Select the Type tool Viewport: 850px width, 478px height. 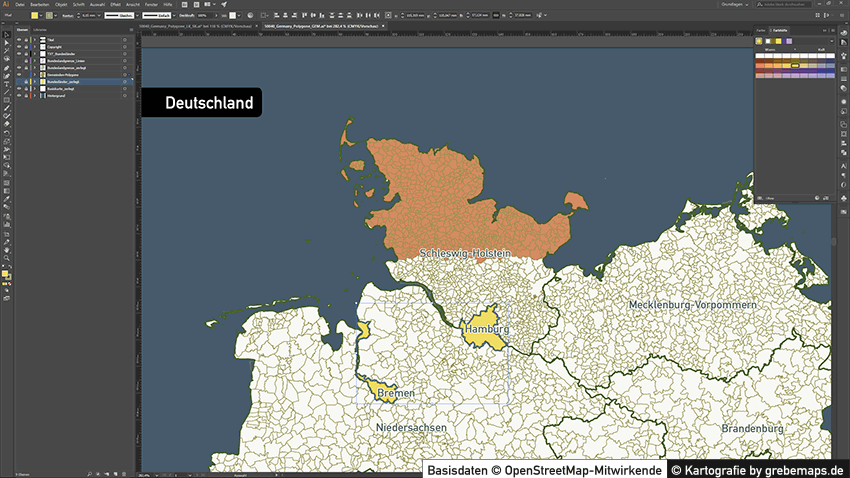pos(7,84)
